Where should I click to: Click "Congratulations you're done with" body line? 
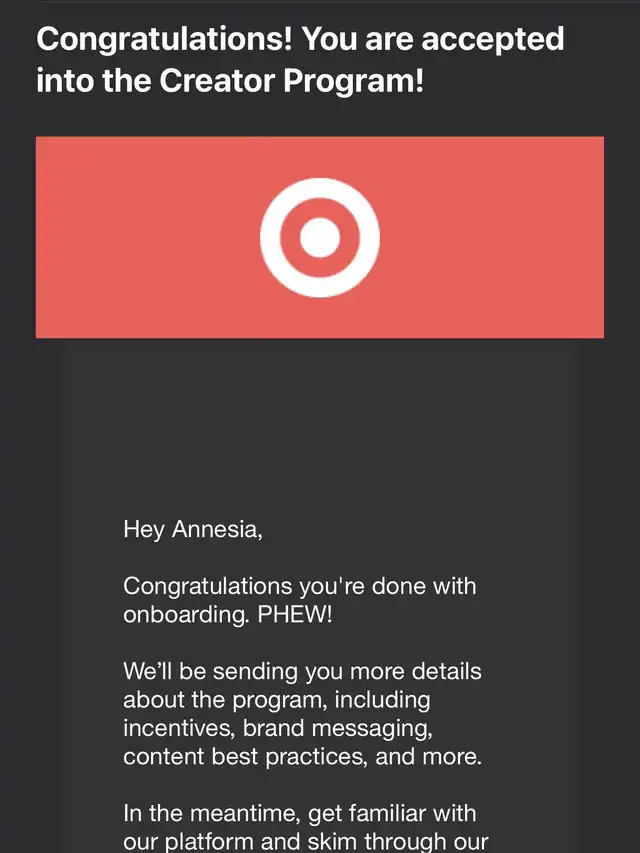tap(300, 586)
